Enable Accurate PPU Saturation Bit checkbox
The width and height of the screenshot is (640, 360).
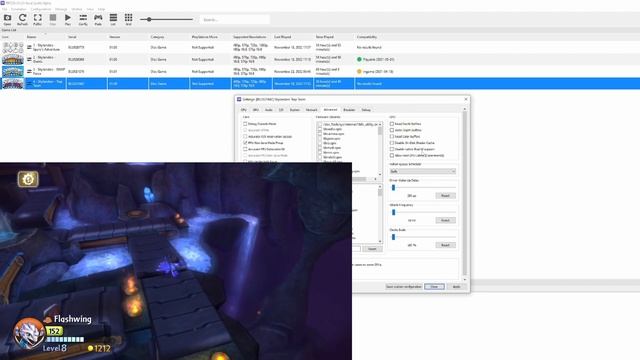[x=245, y=149]
